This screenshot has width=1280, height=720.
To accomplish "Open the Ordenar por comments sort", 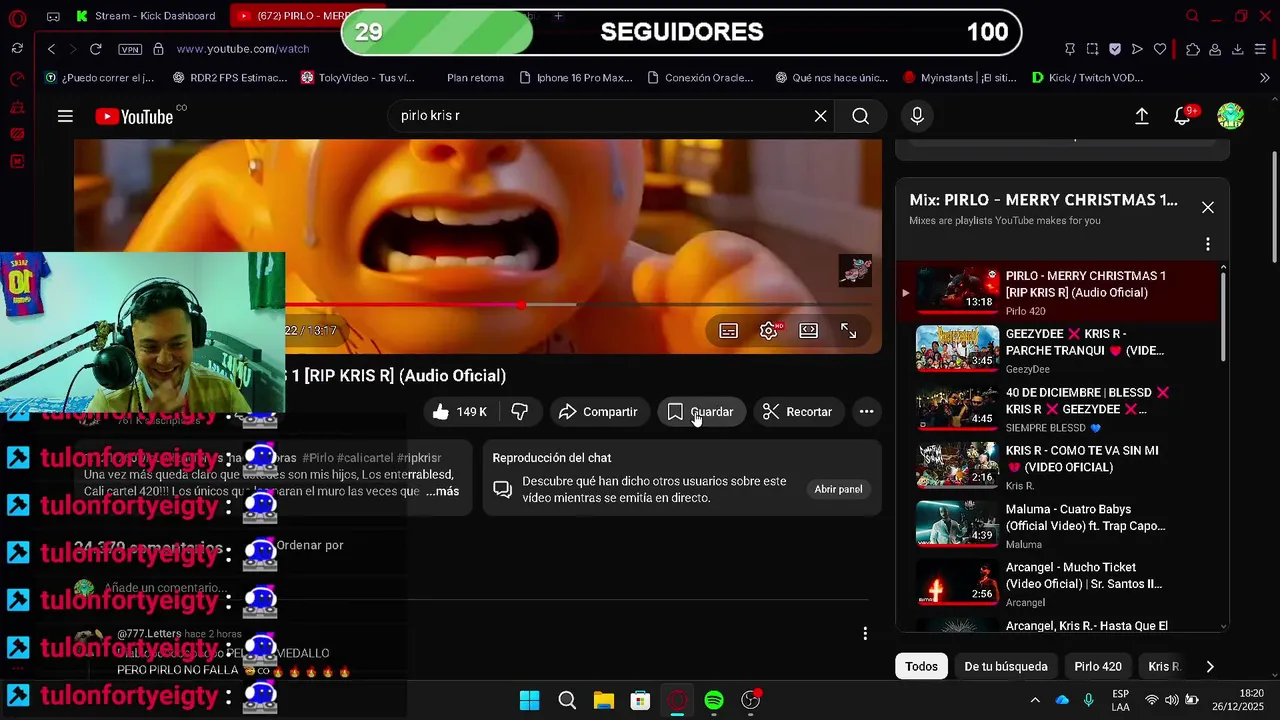I will tap(310, 545).
